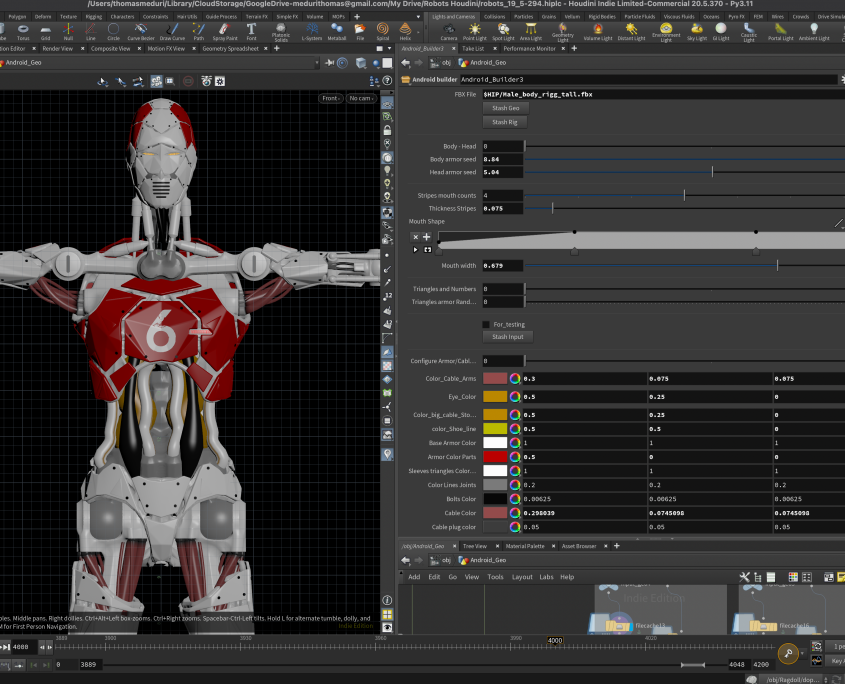
Task: Open the Performance Monitor tab
Action: tap(529, 48)
